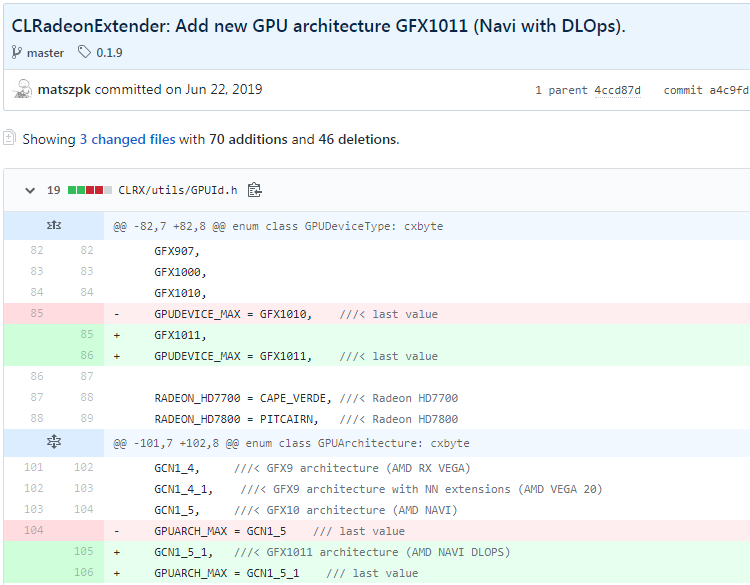Screen dimensions: 750x585
Task: Expand hidden lines above line 101
Action: click(x=54, y=442)
